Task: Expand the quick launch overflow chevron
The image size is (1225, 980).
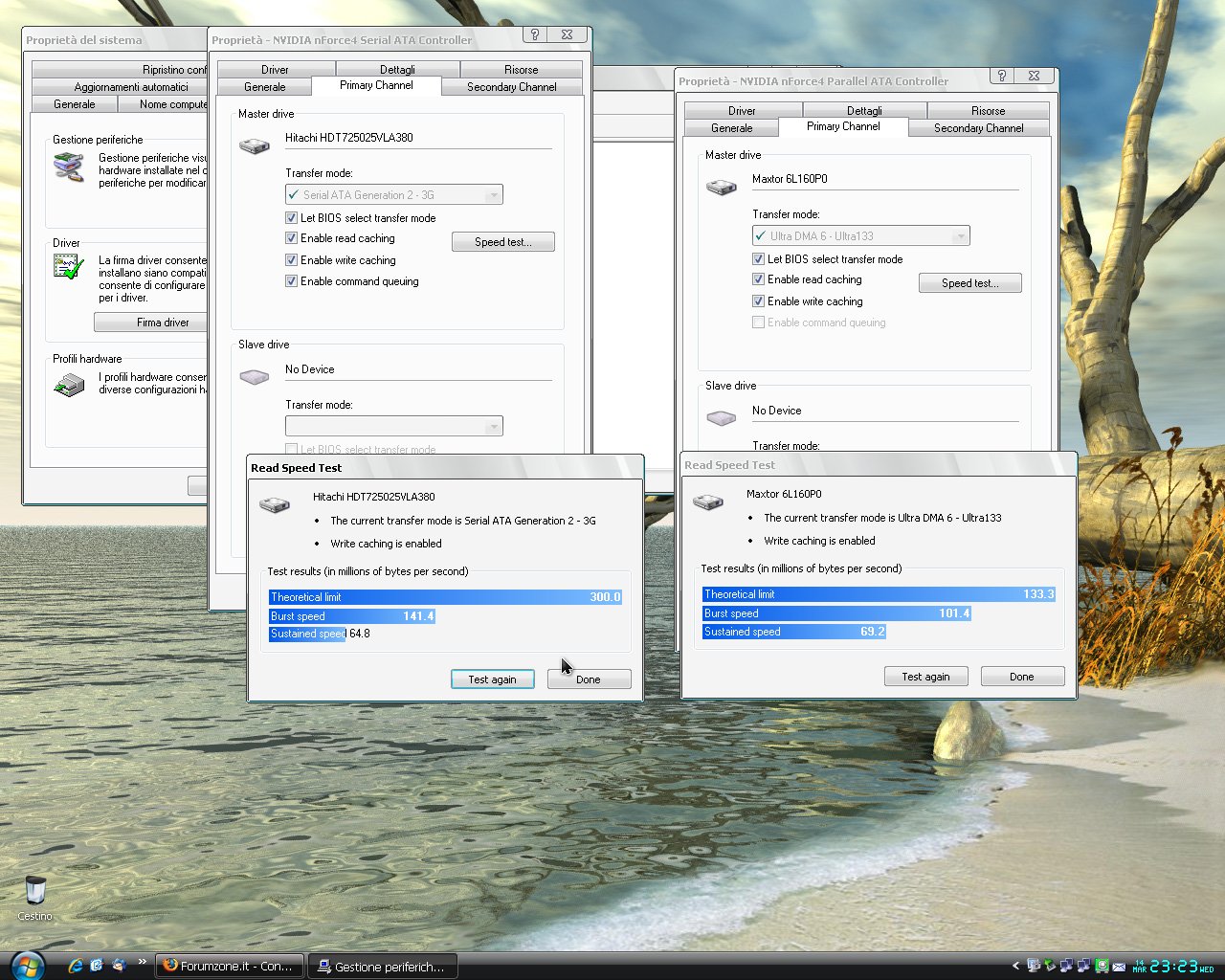Action: tap(143, 962)
